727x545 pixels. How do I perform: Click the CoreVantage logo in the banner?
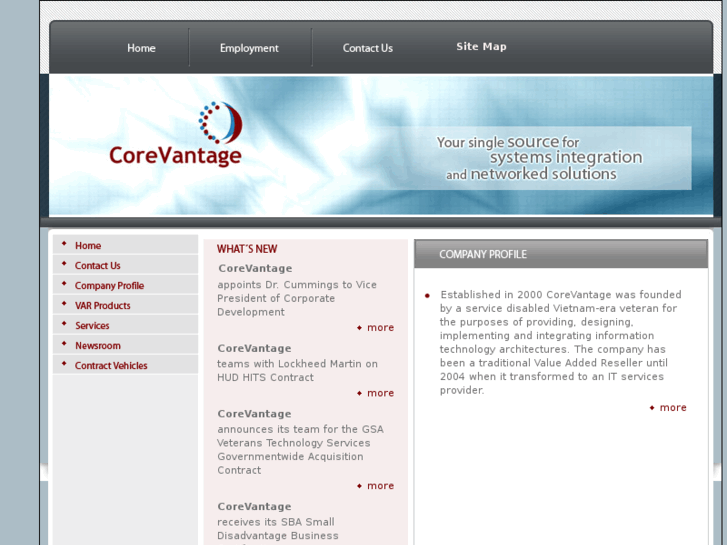tap(175, 134)
